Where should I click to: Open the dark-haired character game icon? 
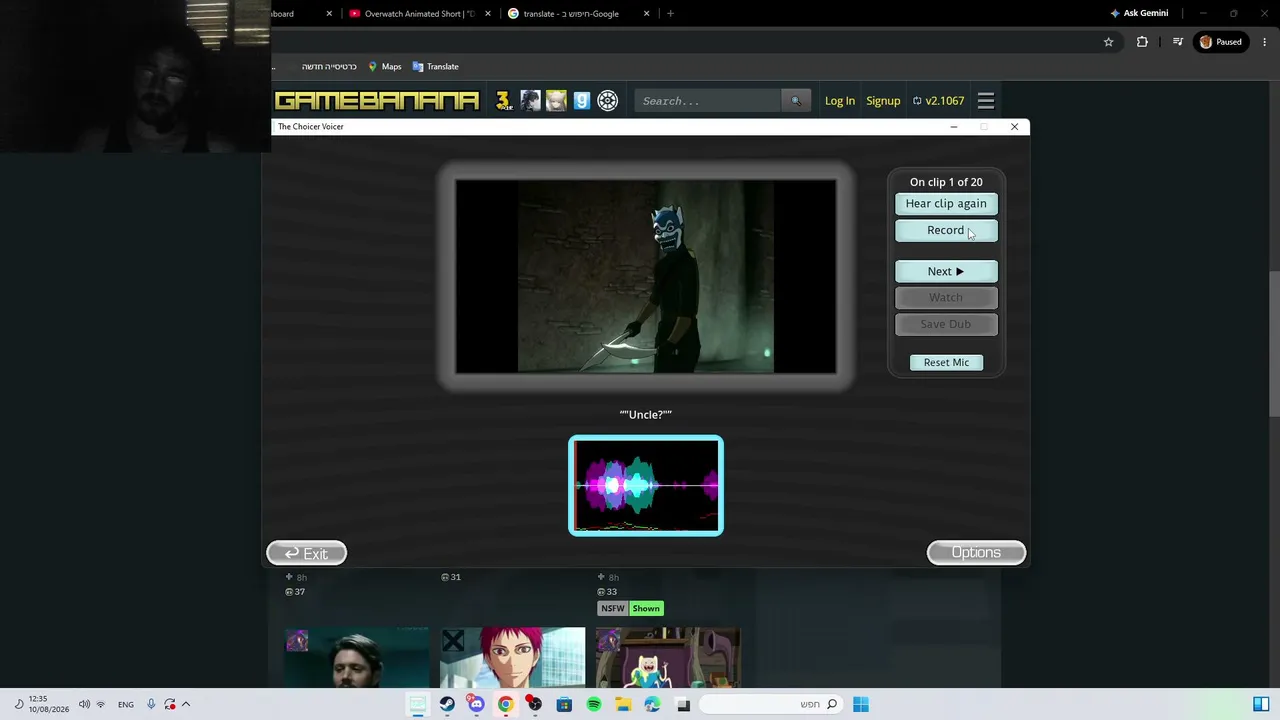click(x=530, y=101)
